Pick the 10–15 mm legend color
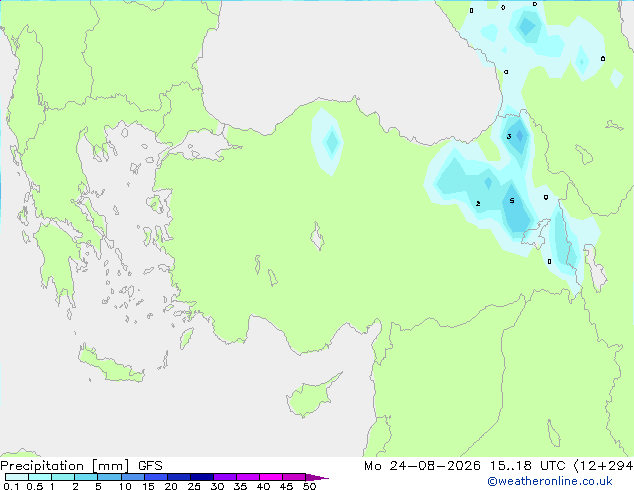The width and height of the screenshot is (634, 490). pyautogui.click(x=132, y=477)
